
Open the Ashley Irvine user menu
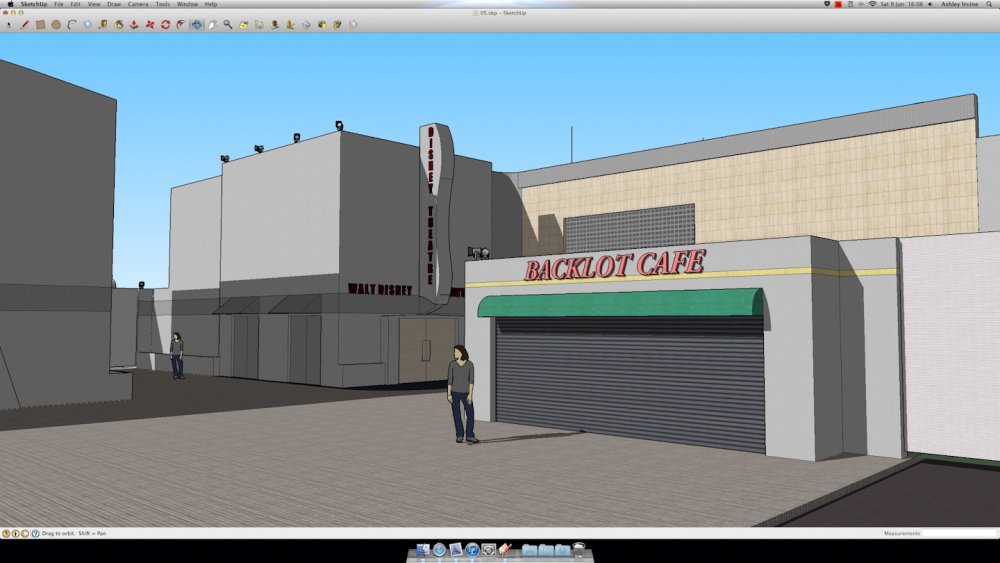(960, 4)
